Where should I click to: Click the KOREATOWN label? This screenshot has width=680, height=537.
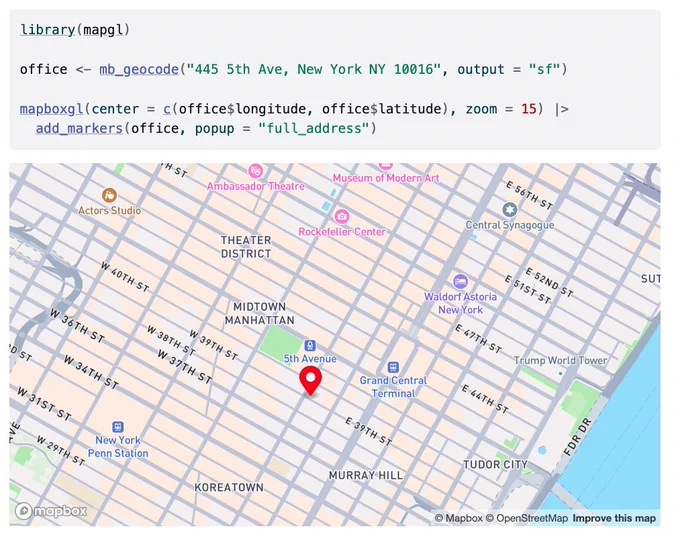tap(229, 488)
